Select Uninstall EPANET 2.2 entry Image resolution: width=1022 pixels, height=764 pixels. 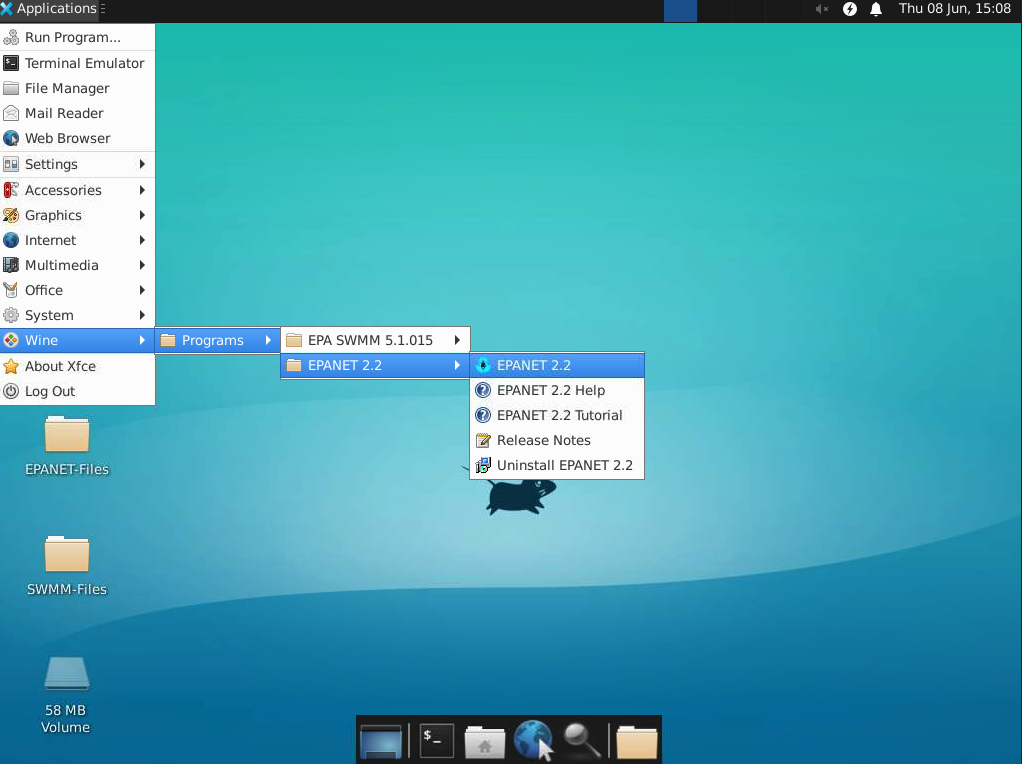click(557, 465)
